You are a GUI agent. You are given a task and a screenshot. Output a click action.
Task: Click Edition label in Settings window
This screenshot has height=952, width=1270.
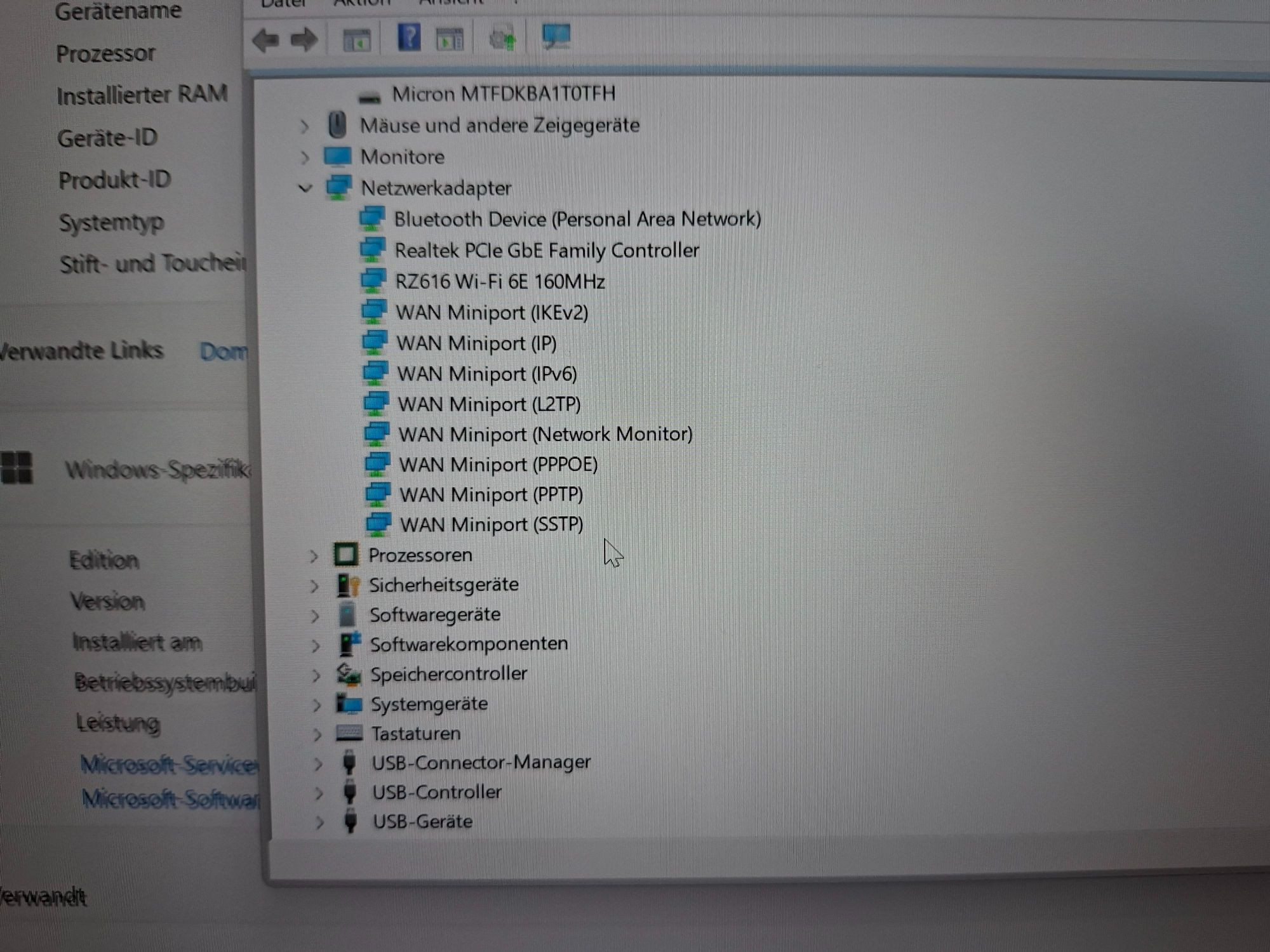tap(104, 560)
